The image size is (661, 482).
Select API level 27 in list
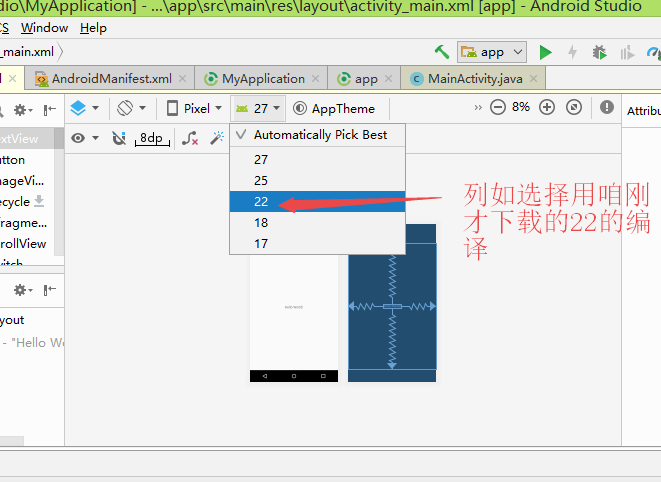pyautogui.click(x=317, y=159)
